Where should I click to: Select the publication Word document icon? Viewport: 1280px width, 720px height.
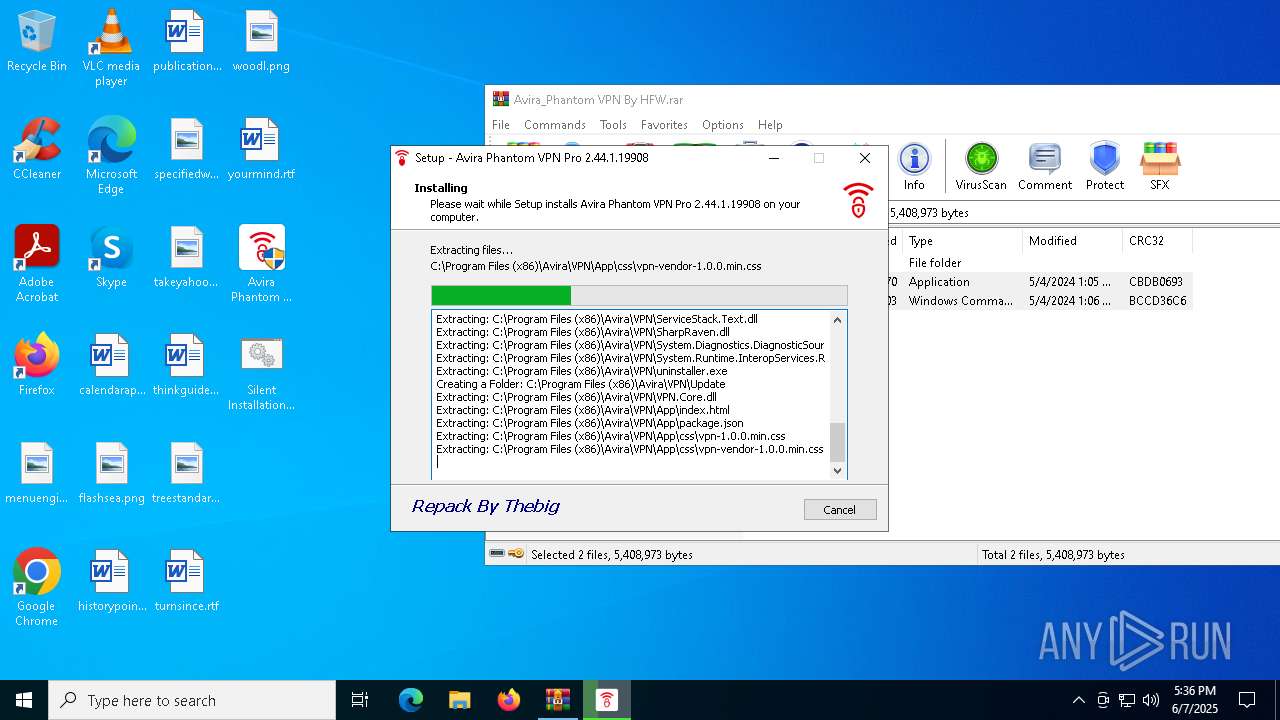pos(186,42)
